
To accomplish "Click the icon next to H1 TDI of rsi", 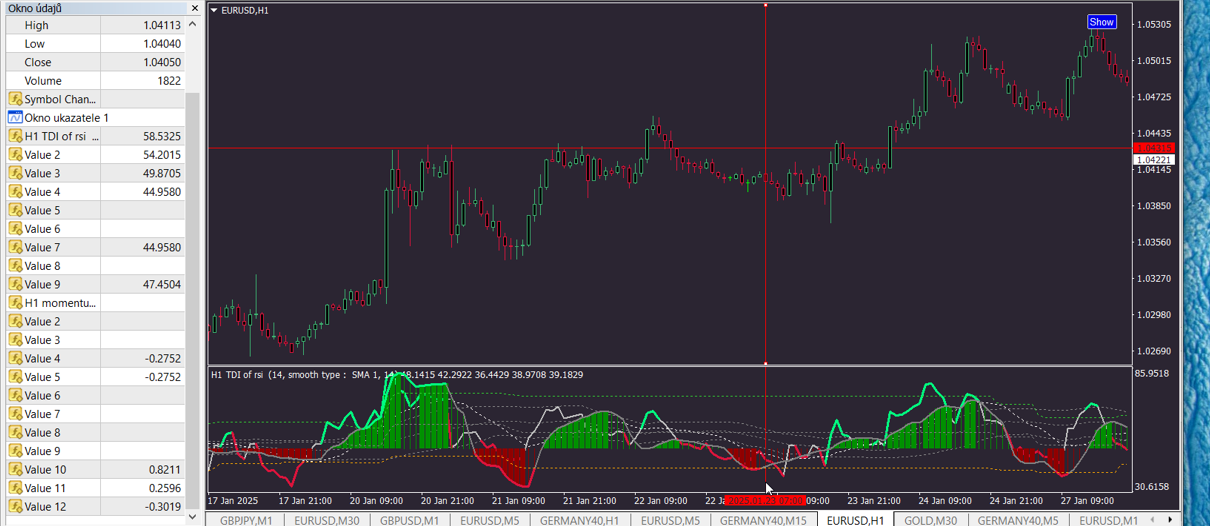I will [x=15, y=136].
